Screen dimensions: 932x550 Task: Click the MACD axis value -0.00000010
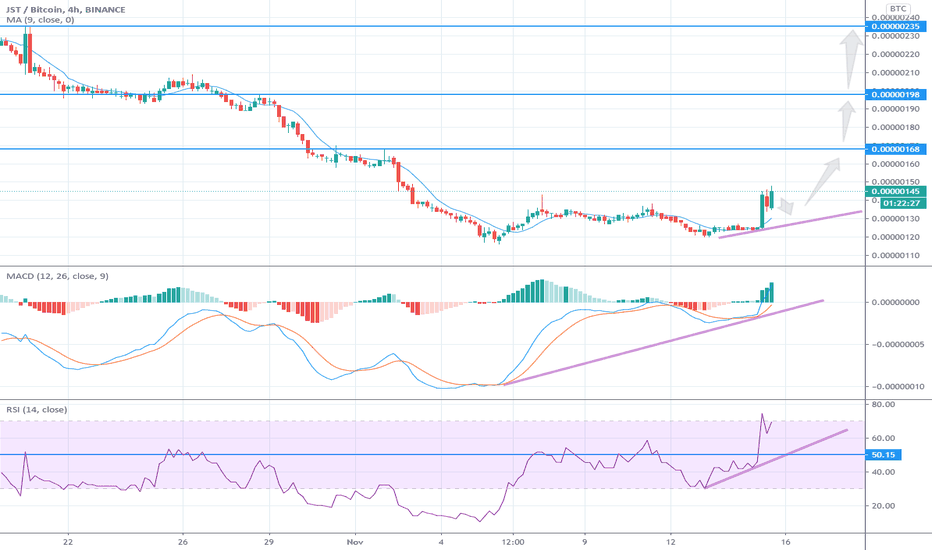(896, 386)
